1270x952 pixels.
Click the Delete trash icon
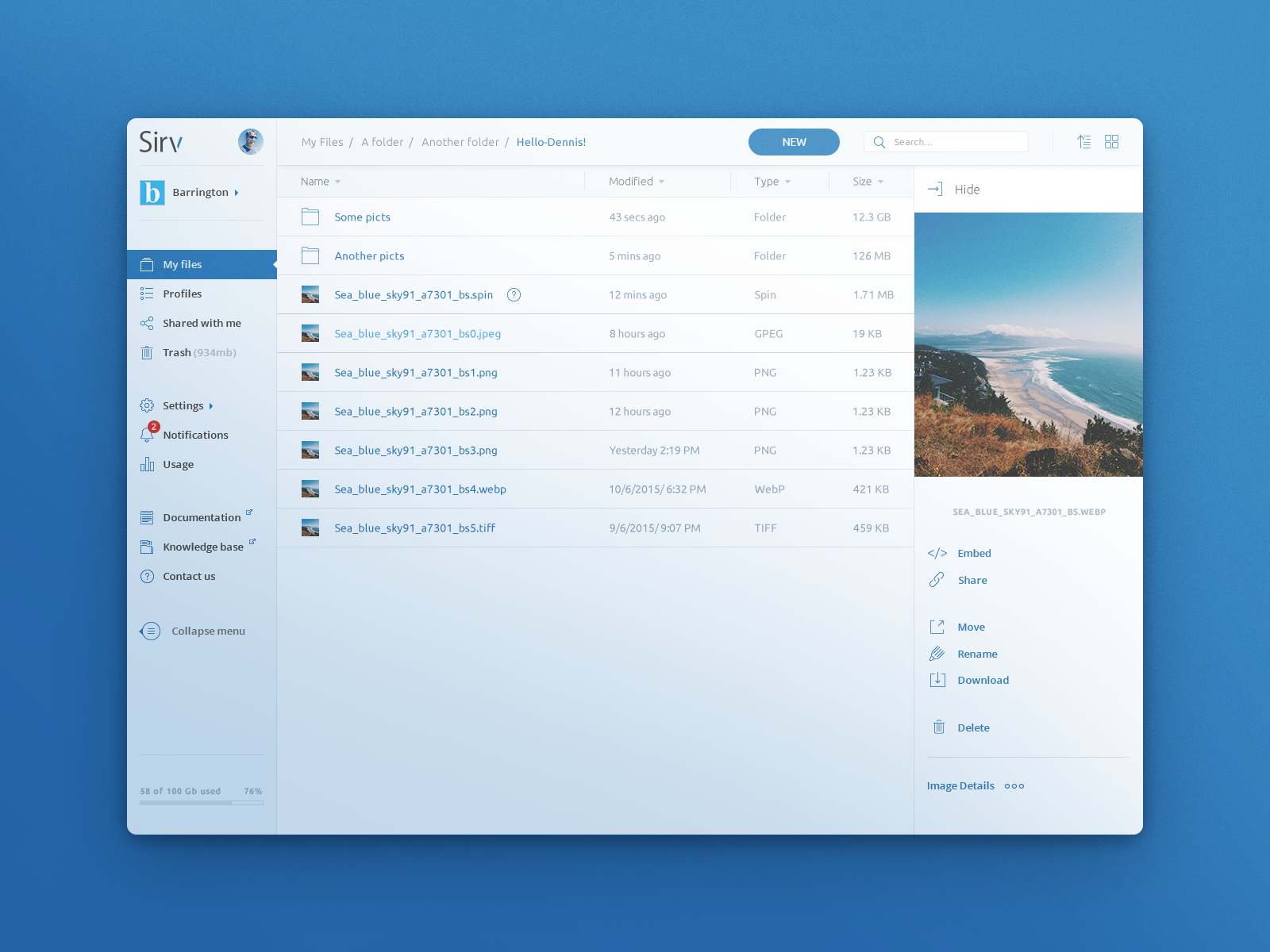[x=938, y=727]
